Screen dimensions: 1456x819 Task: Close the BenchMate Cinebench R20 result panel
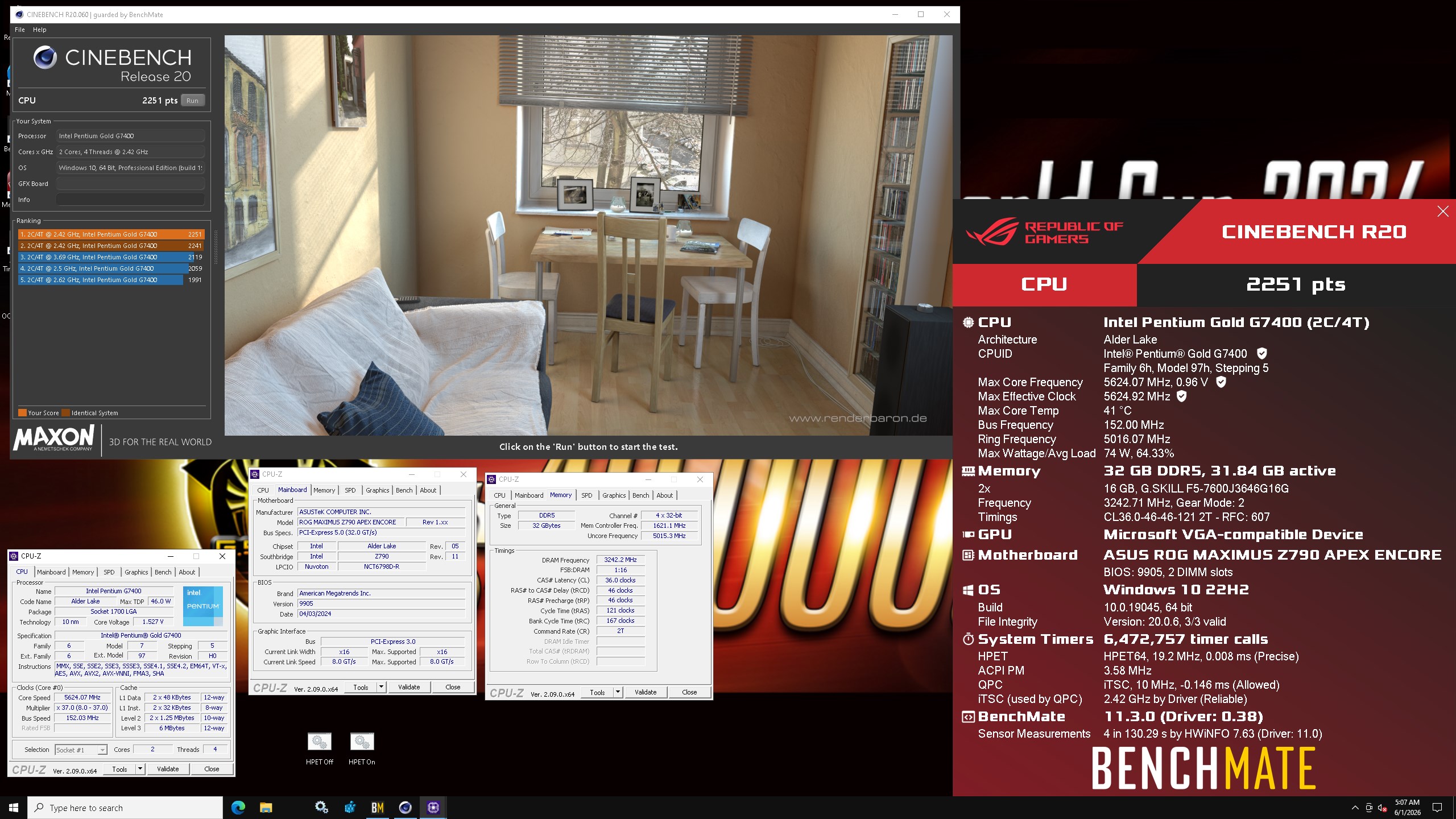click(1443, 212)
